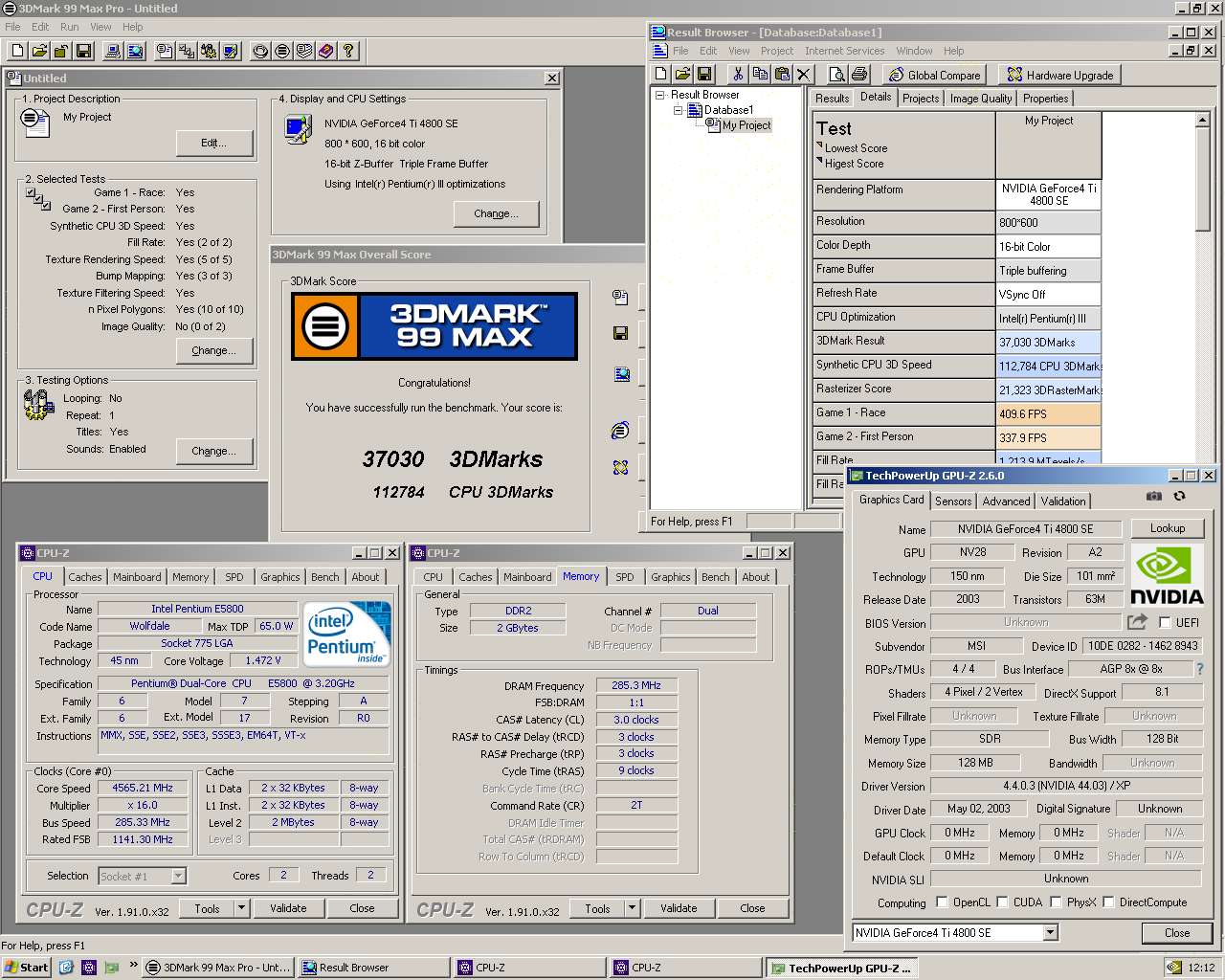The width and height of the screenshot is (1225, 980).
Task: Click the save floppy icon beside 3DMark score
Action: coord(620,333)
